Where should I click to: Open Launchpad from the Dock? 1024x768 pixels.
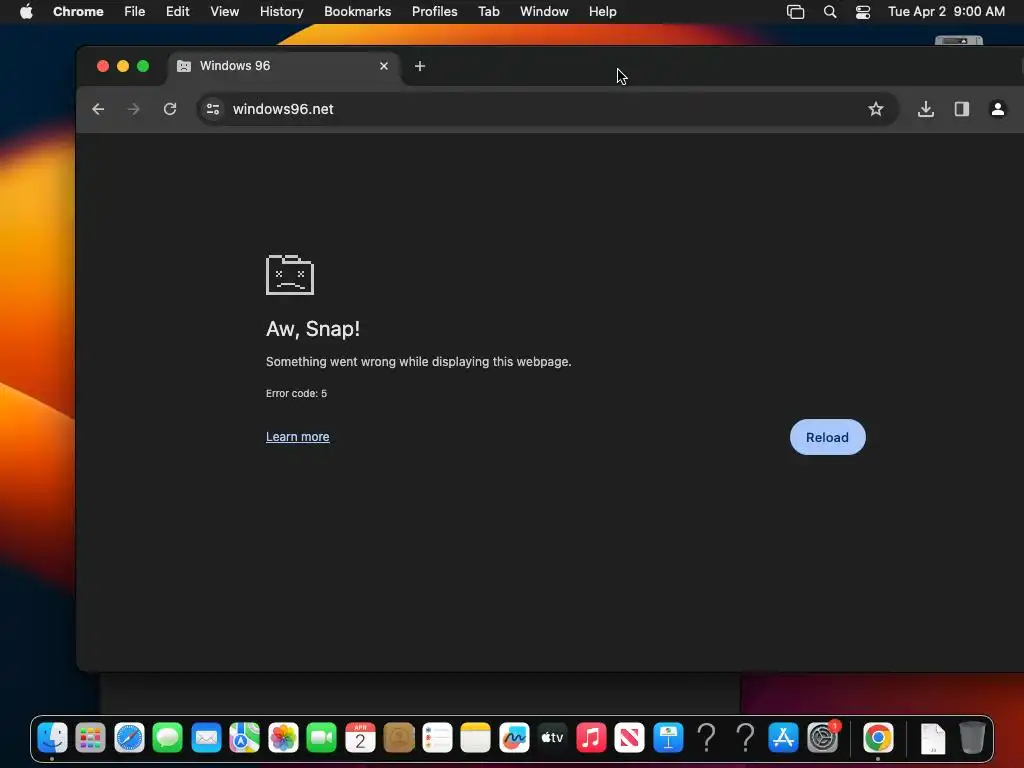click(90, 738)
